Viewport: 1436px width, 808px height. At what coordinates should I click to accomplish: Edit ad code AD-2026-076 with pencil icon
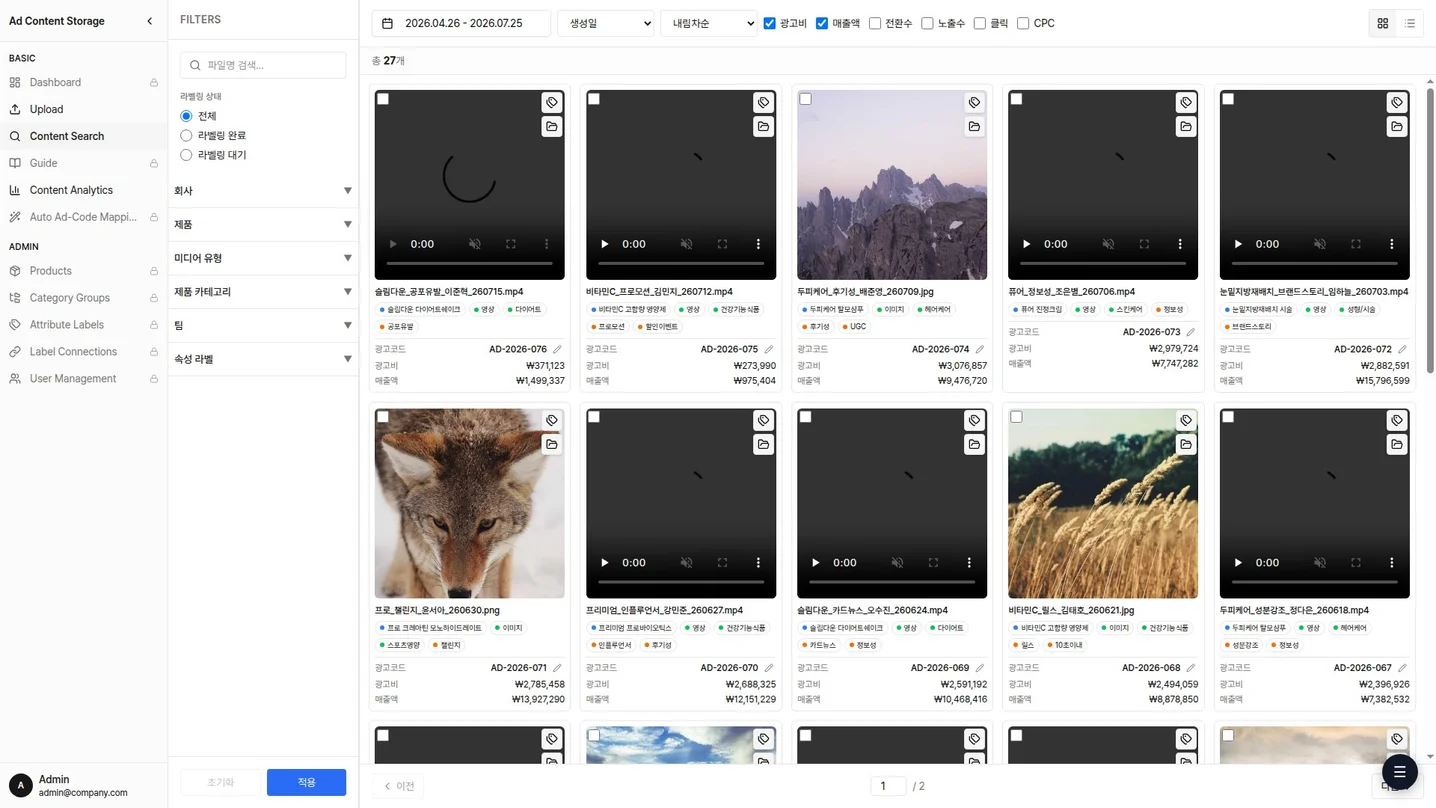click(x=557, y=349)
